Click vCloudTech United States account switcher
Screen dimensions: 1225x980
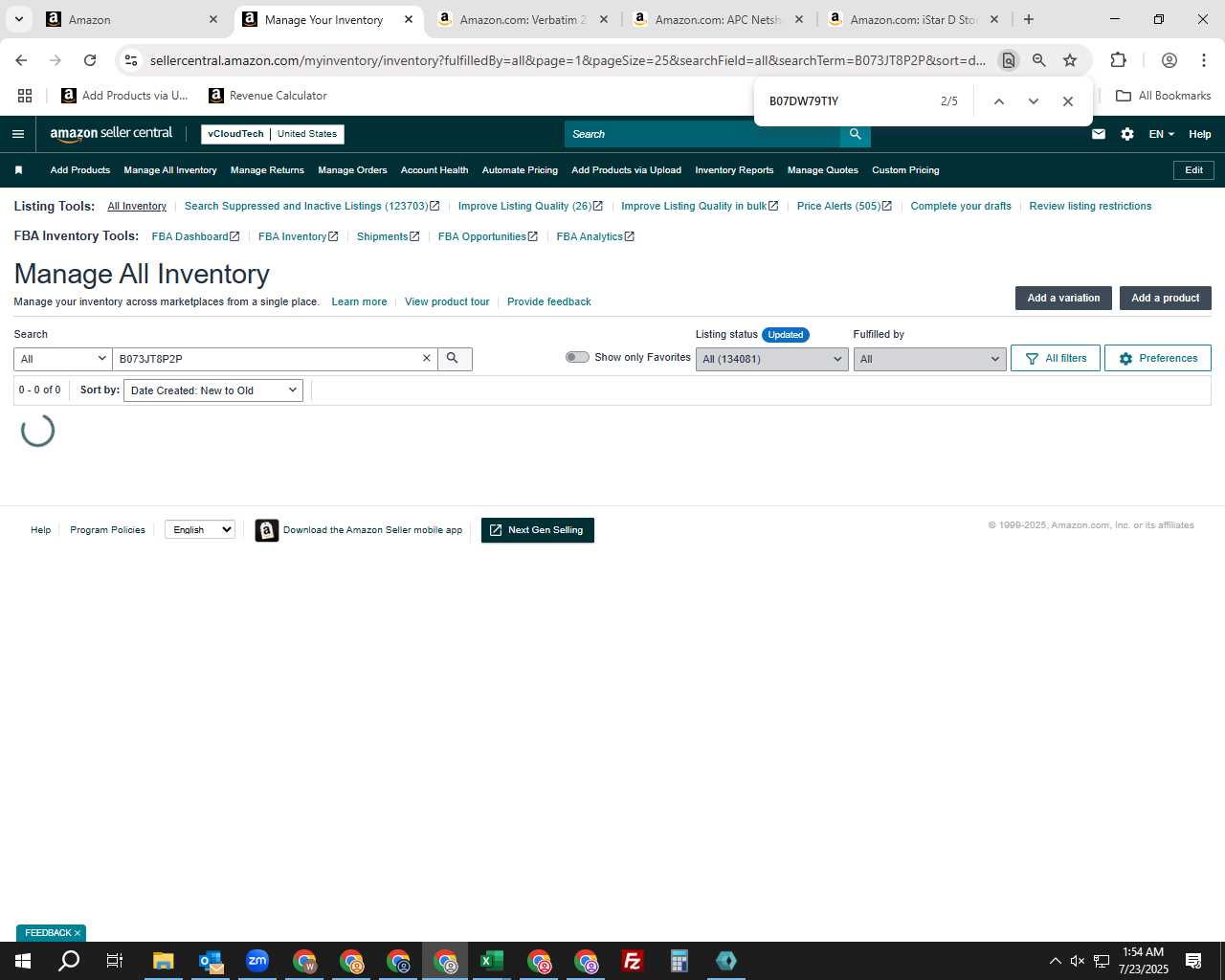[273, 134]
